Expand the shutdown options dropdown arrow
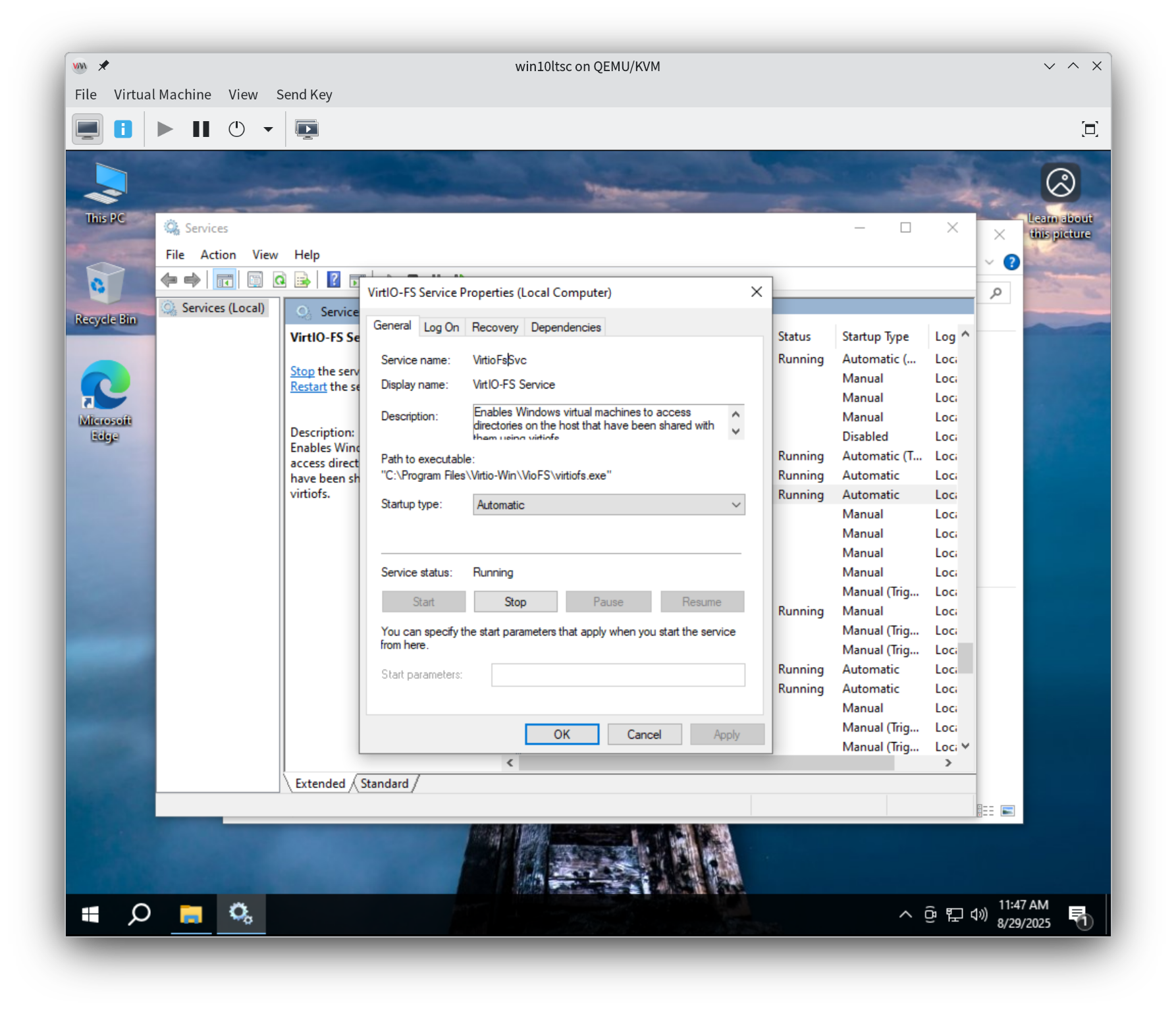 [268, 129]
